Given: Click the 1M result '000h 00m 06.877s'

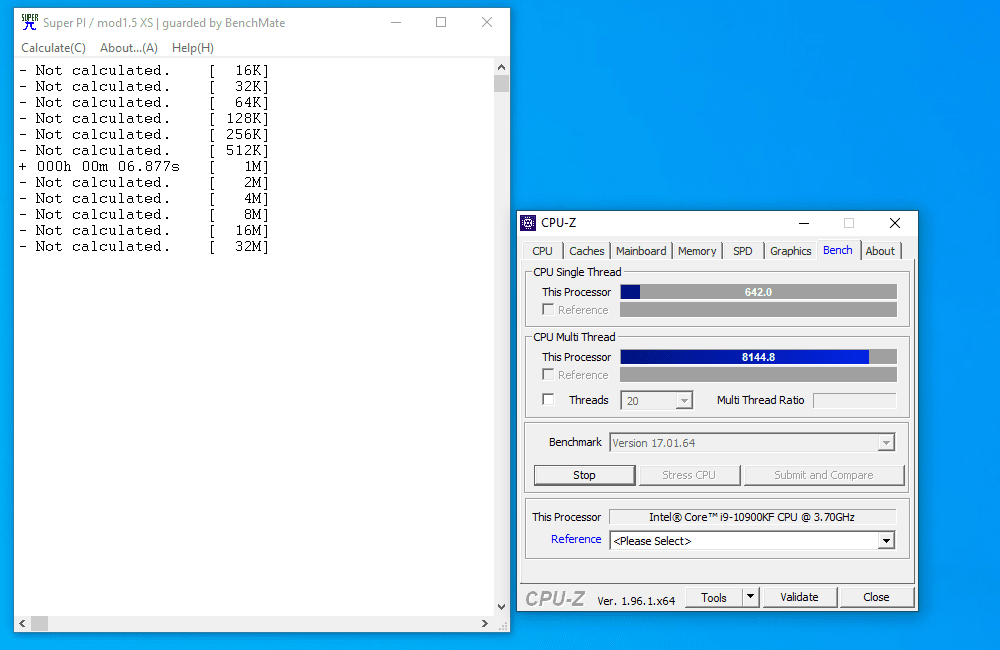Looking at the screenshot, I should [108, 166].
